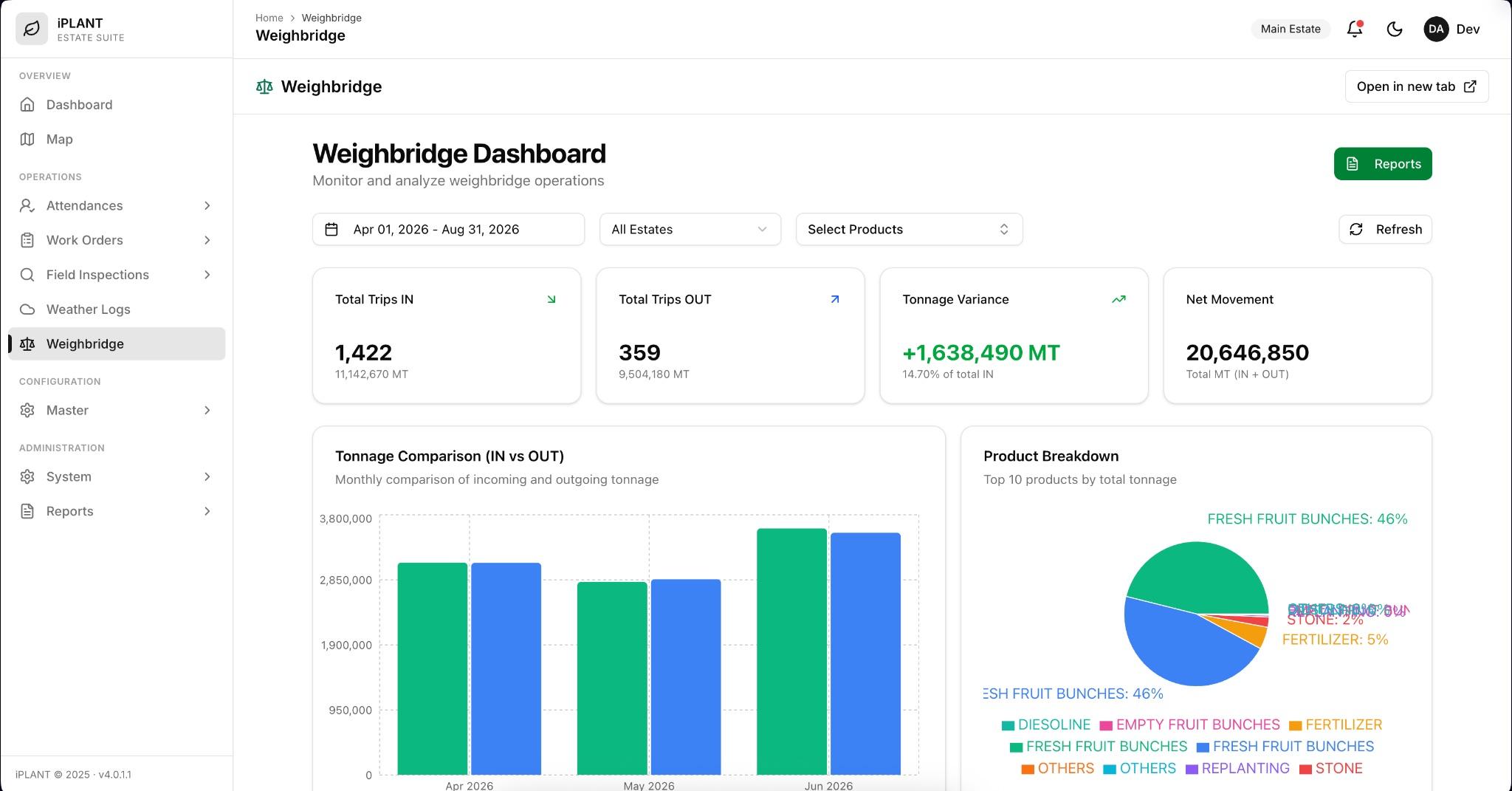Viewport: 1512px width, 791px height.
Task: Click the Map icon in sidebar
Action: 27,140
